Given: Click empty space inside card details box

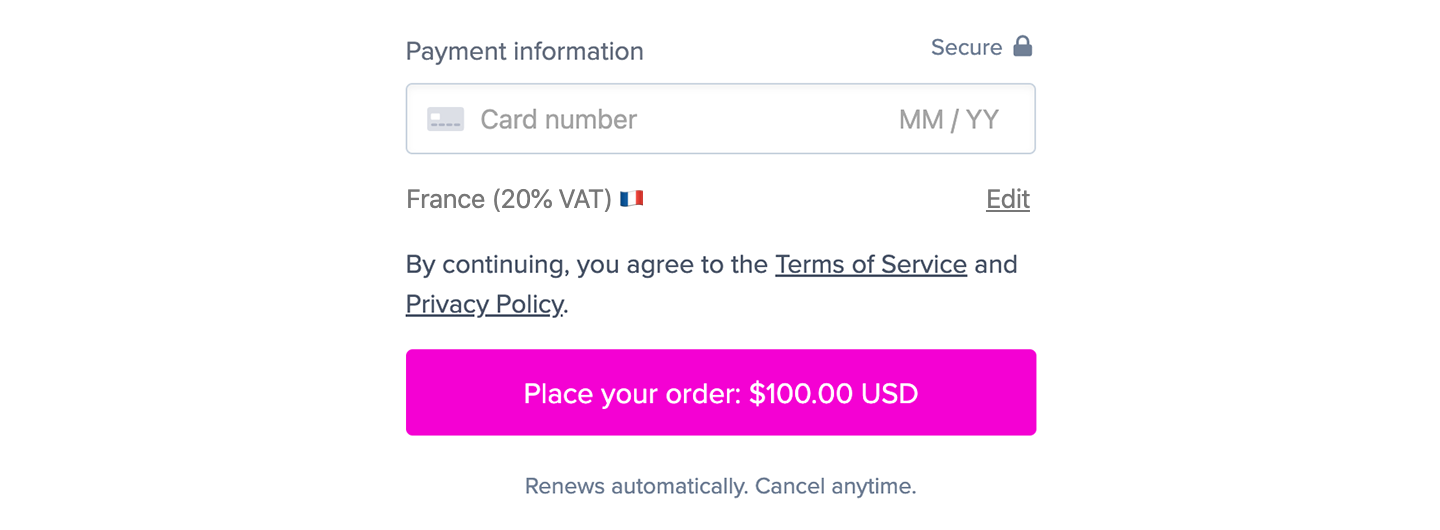Looking at the screenshot, I should pyautogui.click(x=768, y=119).
